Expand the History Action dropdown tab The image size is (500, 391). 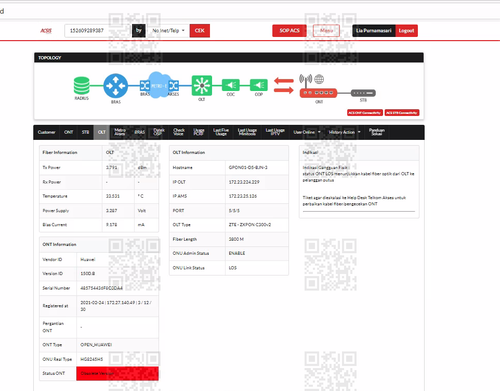coord(344,132)
